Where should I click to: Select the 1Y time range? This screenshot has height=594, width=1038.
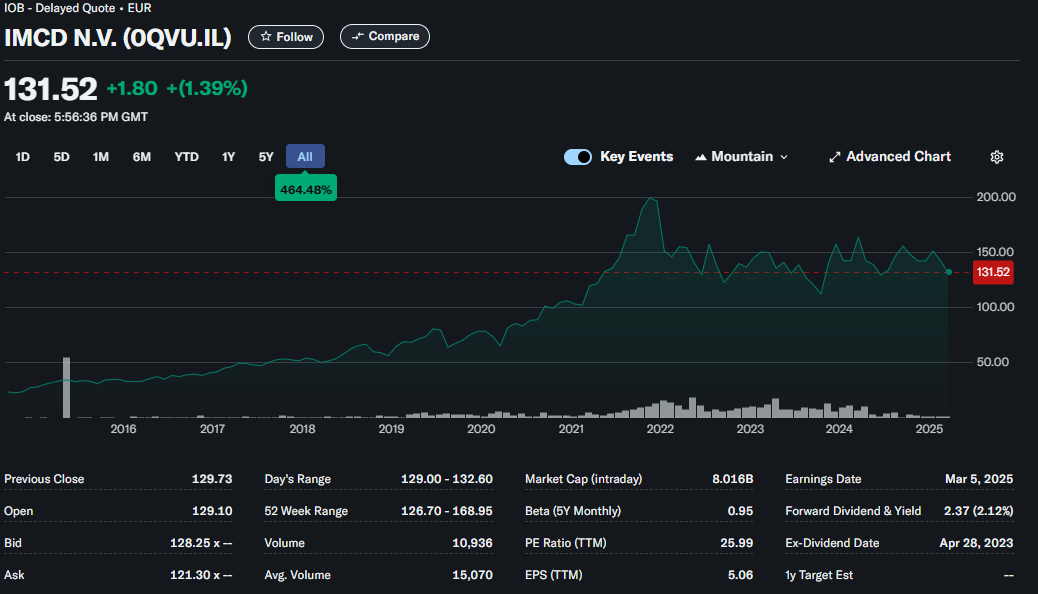tap(228, 157)
